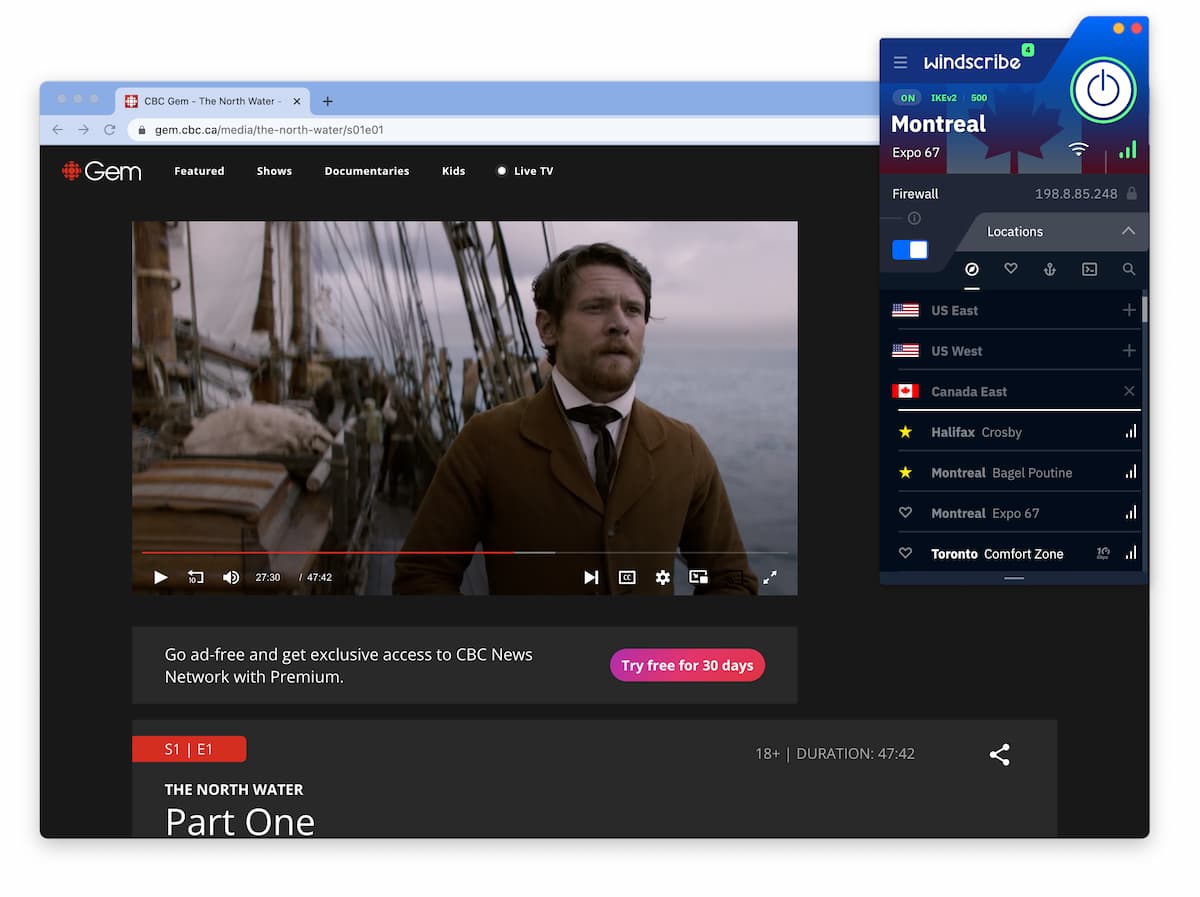
Task: Mute the video volume
Action: [231, 577]
